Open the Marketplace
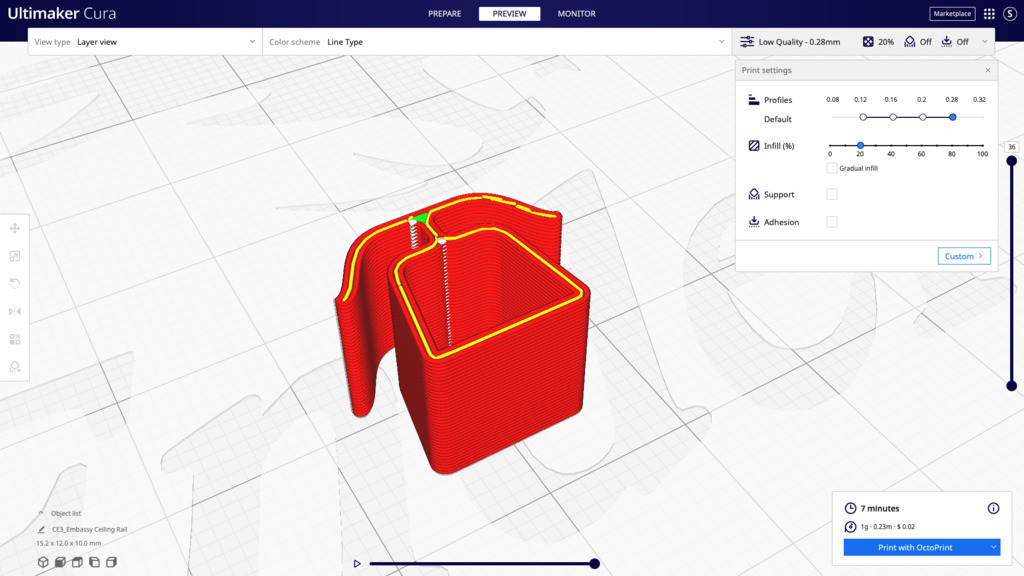 [952, 14]
